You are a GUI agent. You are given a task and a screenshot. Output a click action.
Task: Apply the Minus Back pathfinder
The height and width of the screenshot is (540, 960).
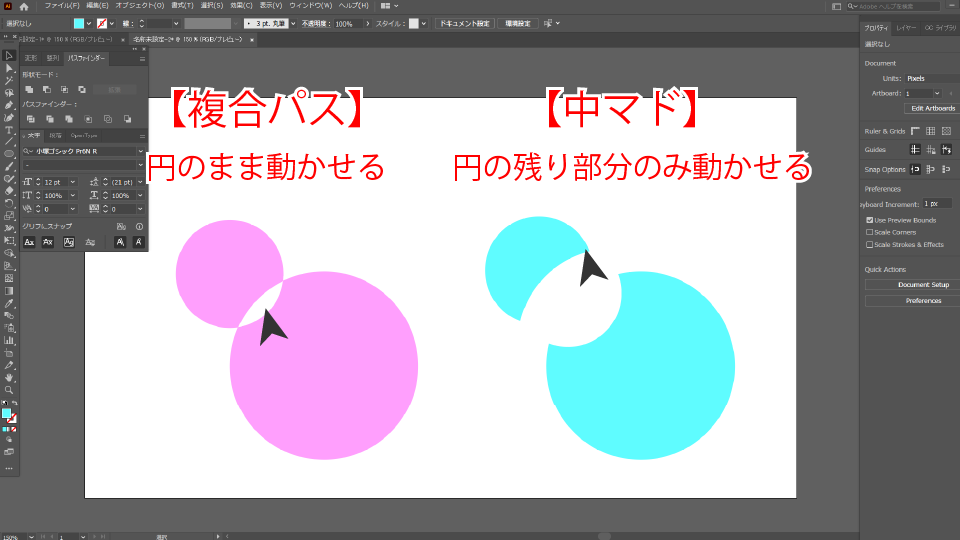[x=127, y=119]
